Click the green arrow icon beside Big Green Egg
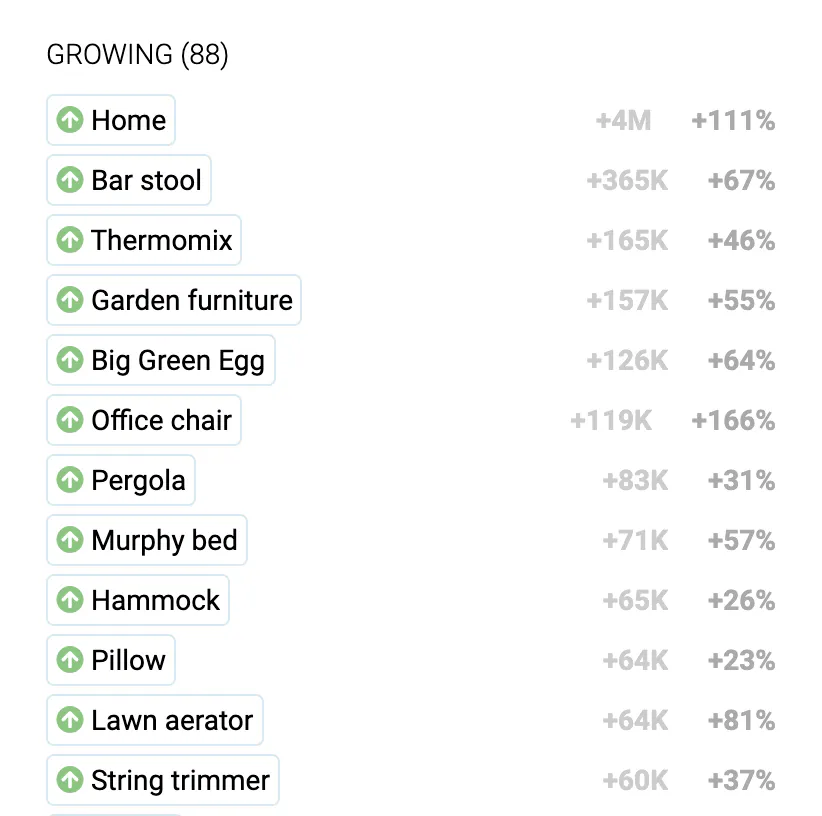This screenshot has height=816, width=822. (70, 360)
